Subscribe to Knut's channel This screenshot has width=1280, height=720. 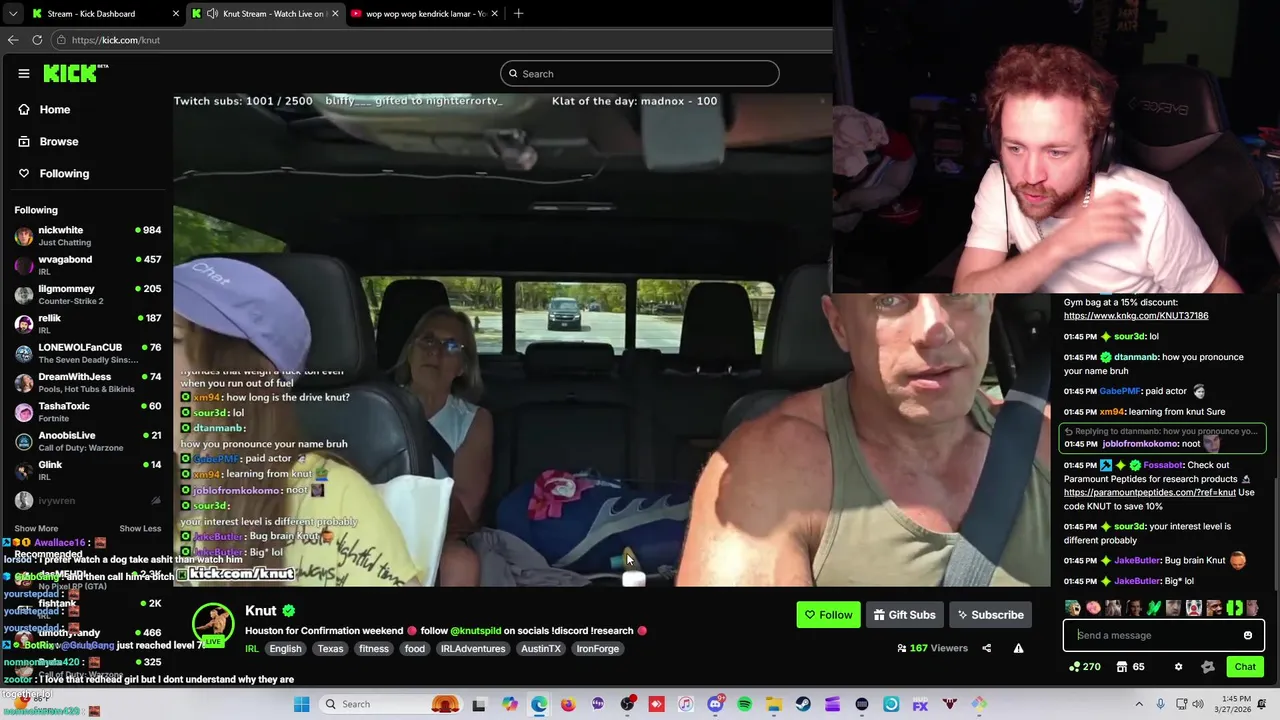click(990, 615)
